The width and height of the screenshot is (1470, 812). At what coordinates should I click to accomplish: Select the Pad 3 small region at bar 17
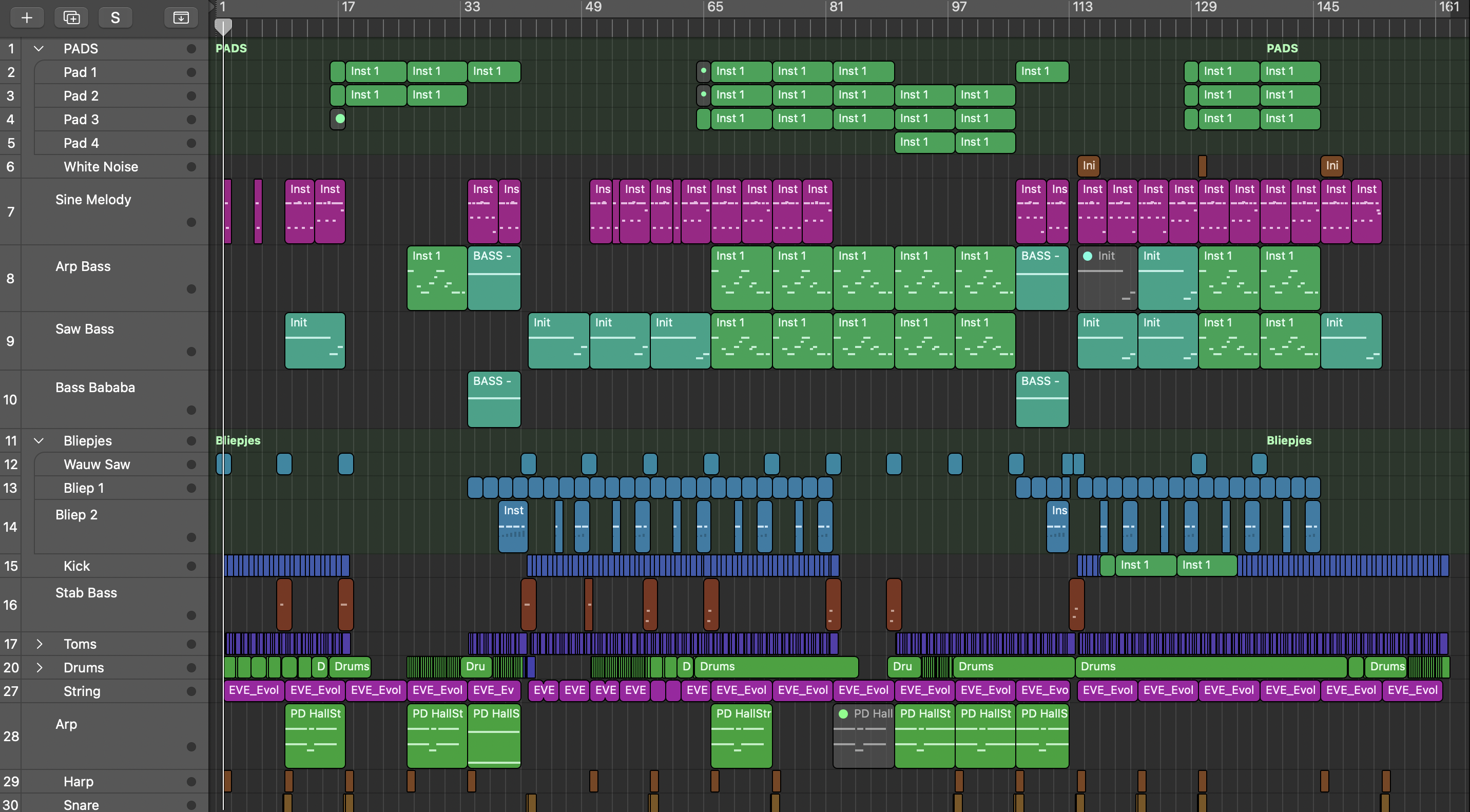click(338, 119)
